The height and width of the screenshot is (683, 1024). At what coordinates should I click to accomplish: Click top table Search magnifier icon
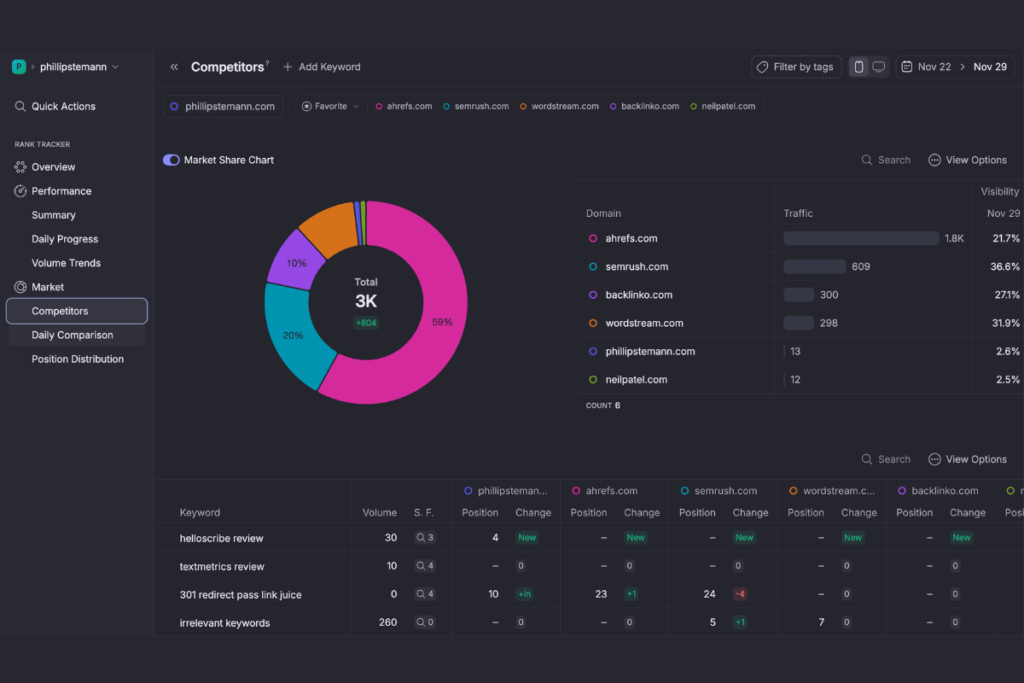[867, 160]
